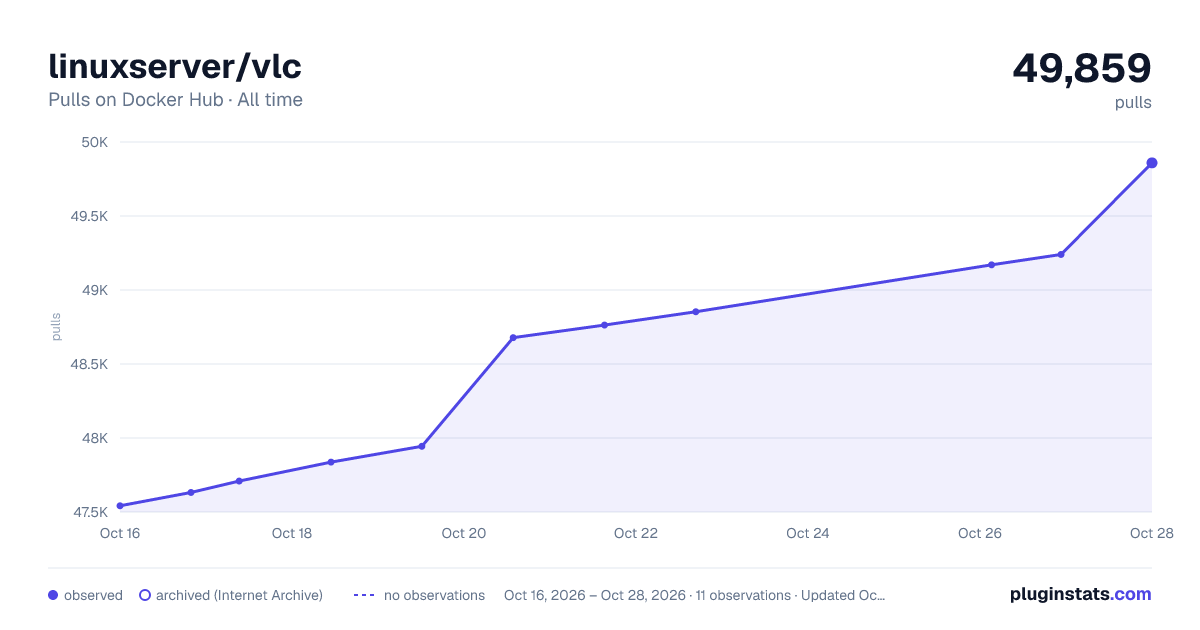Click the 'Pulls on Docker Hub · All time' subtitle

175,100
